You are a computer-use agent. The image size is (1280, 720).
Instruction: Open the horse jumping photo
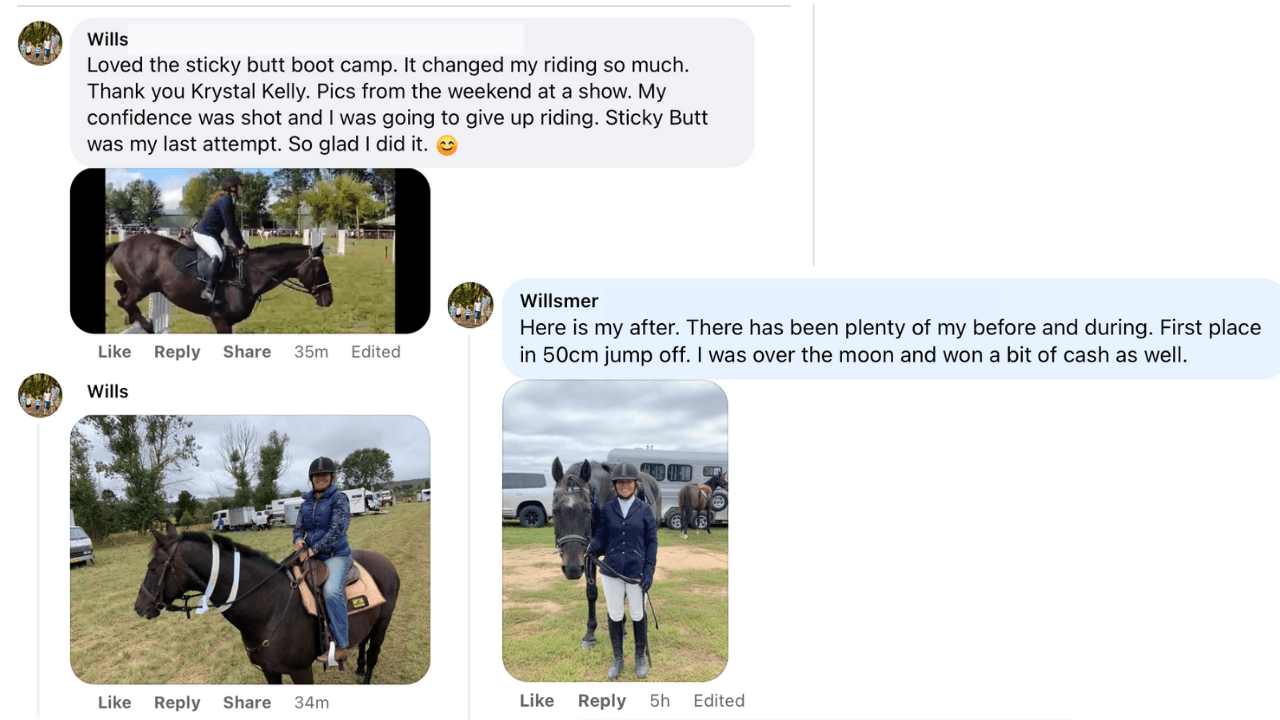pos(250,251)
